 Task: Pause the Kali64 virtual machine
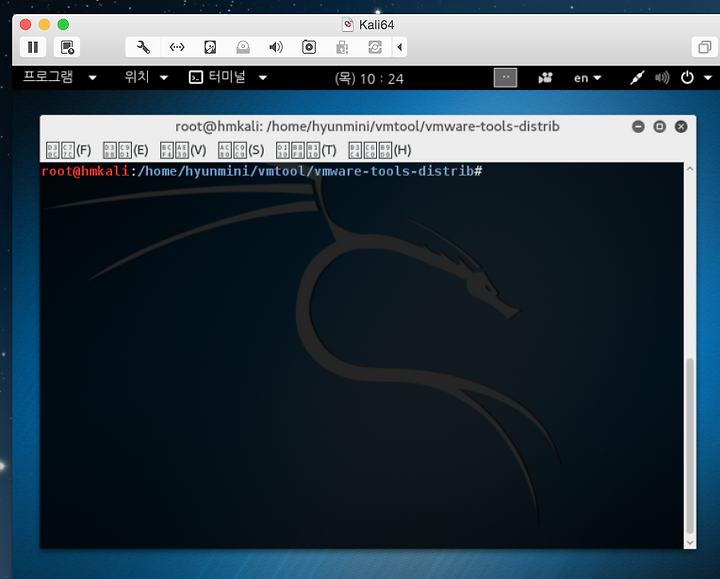[33, 47]
